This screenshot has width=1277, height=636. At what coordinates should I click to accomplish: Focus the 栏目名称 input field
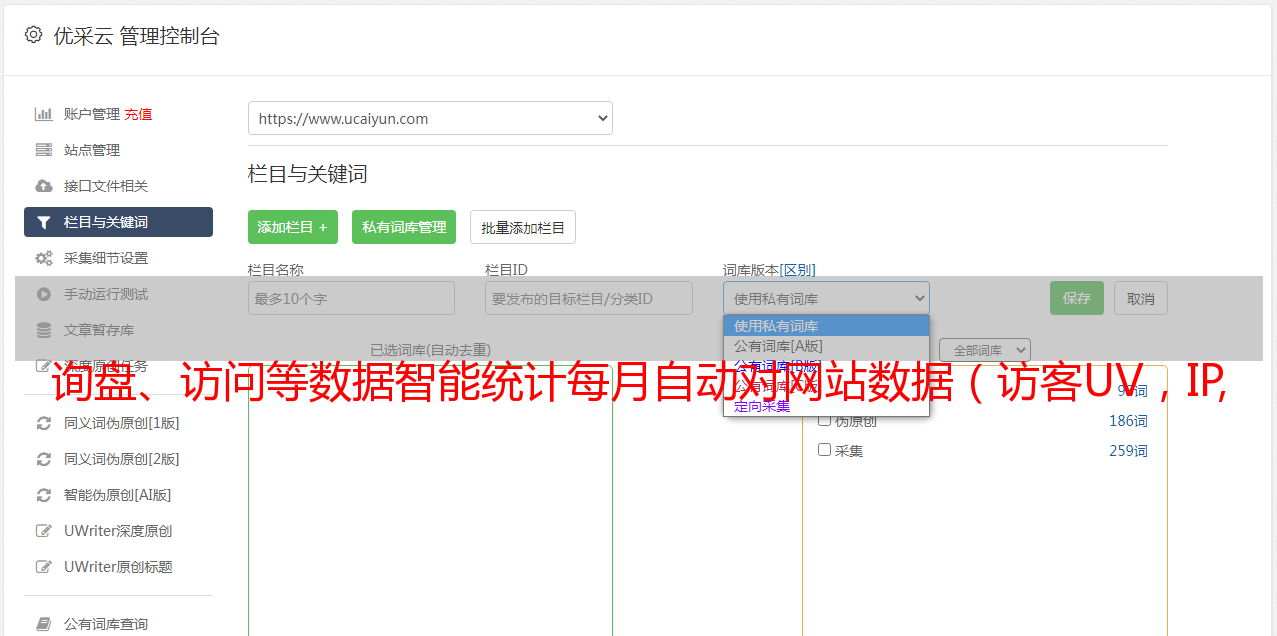click(x=351, y=298)
